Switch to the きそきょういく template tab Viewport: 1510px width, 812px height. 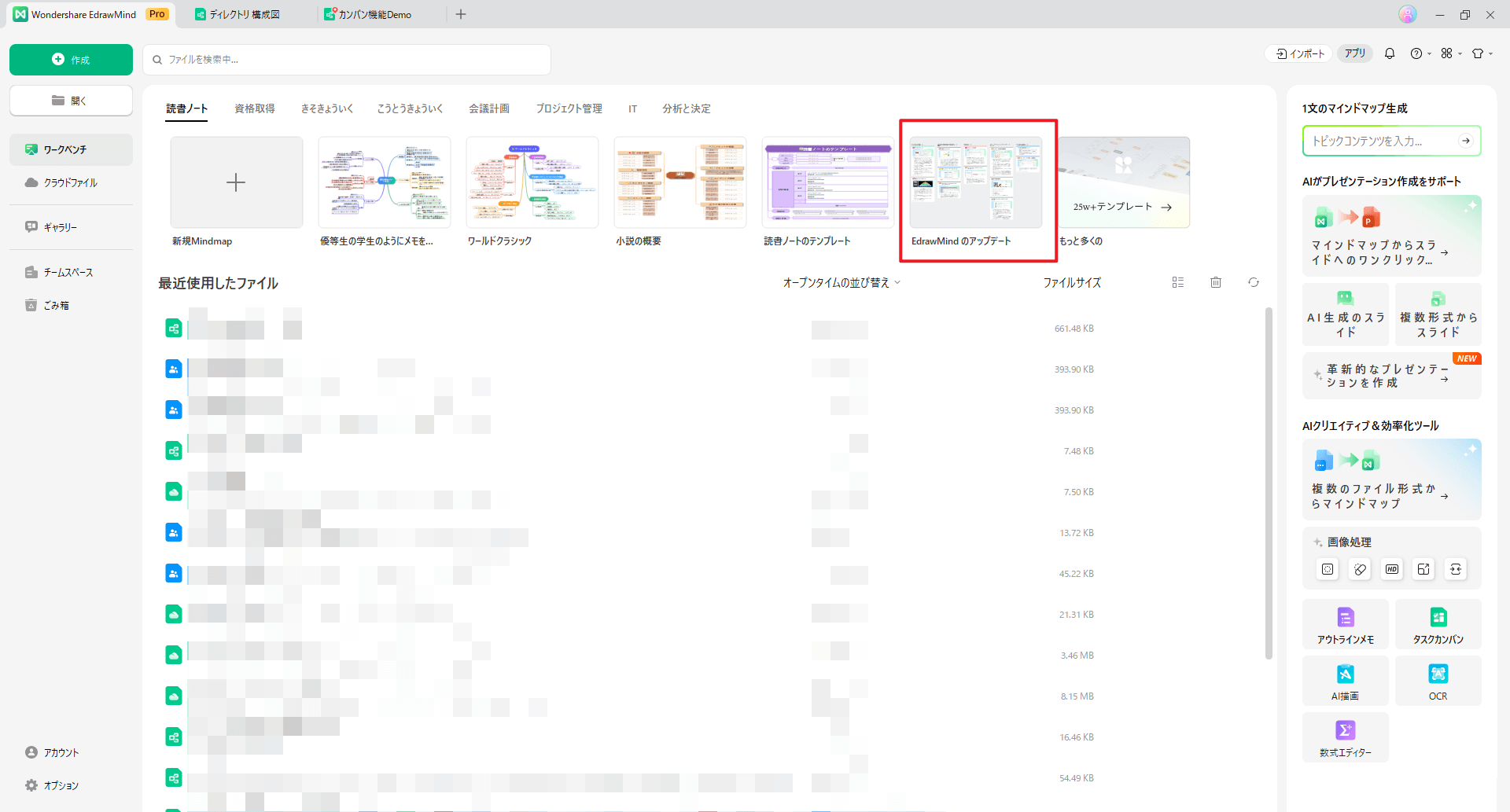(x=327, y=108)
